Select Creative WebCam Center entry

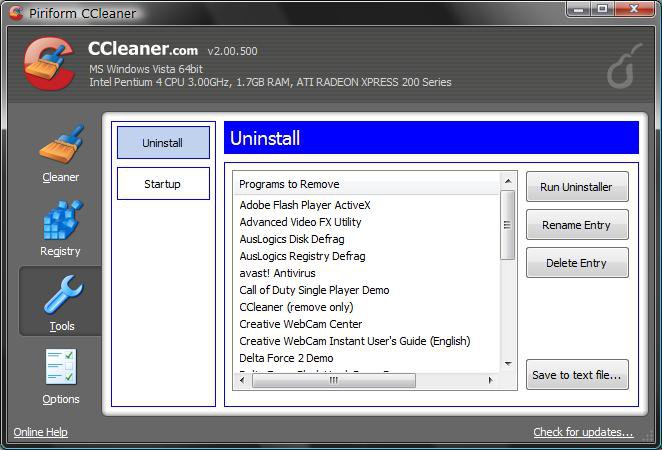pyautogui.click(x=301, y=324)
